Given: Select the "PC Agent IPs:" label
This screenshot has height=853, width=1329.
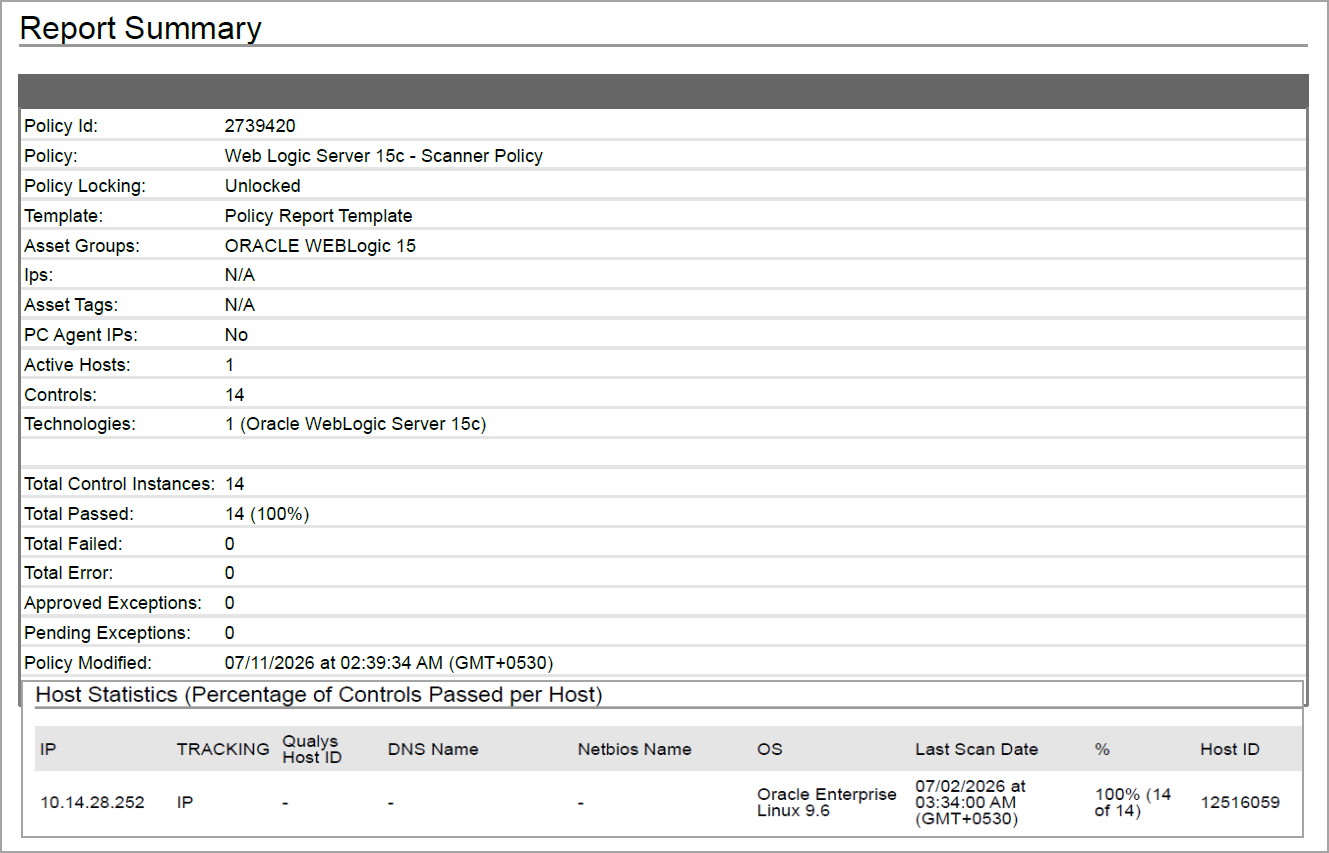Looking at the screenshot, I should point(79,335).
